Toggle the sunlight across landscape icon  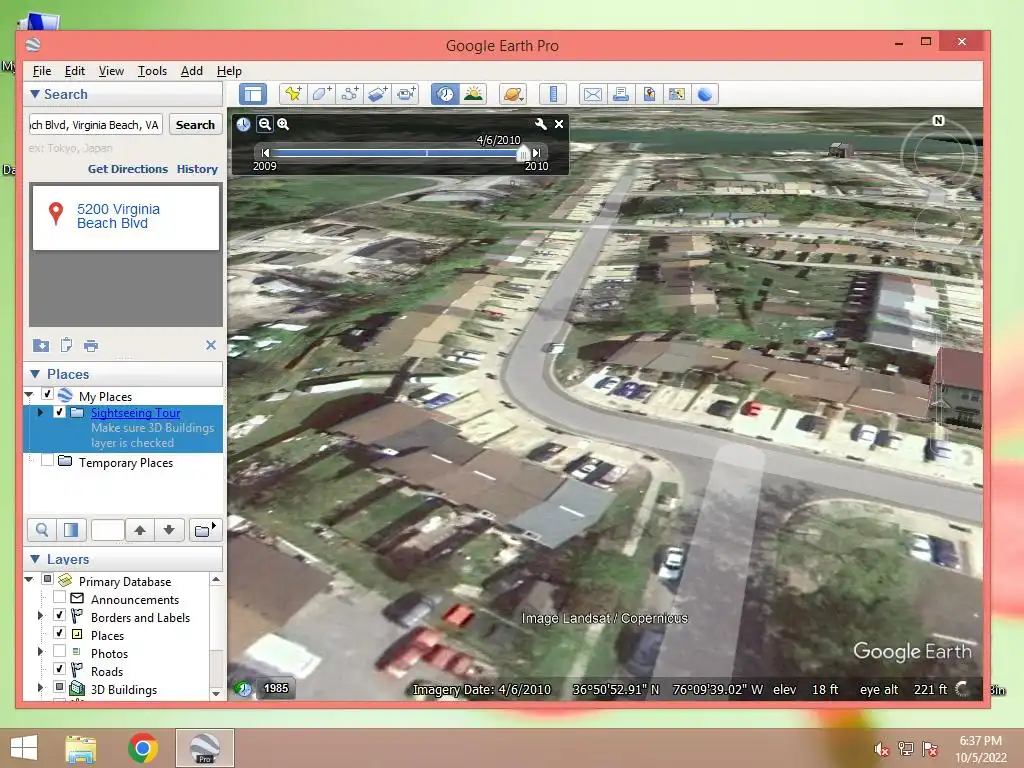pos(473,95)
